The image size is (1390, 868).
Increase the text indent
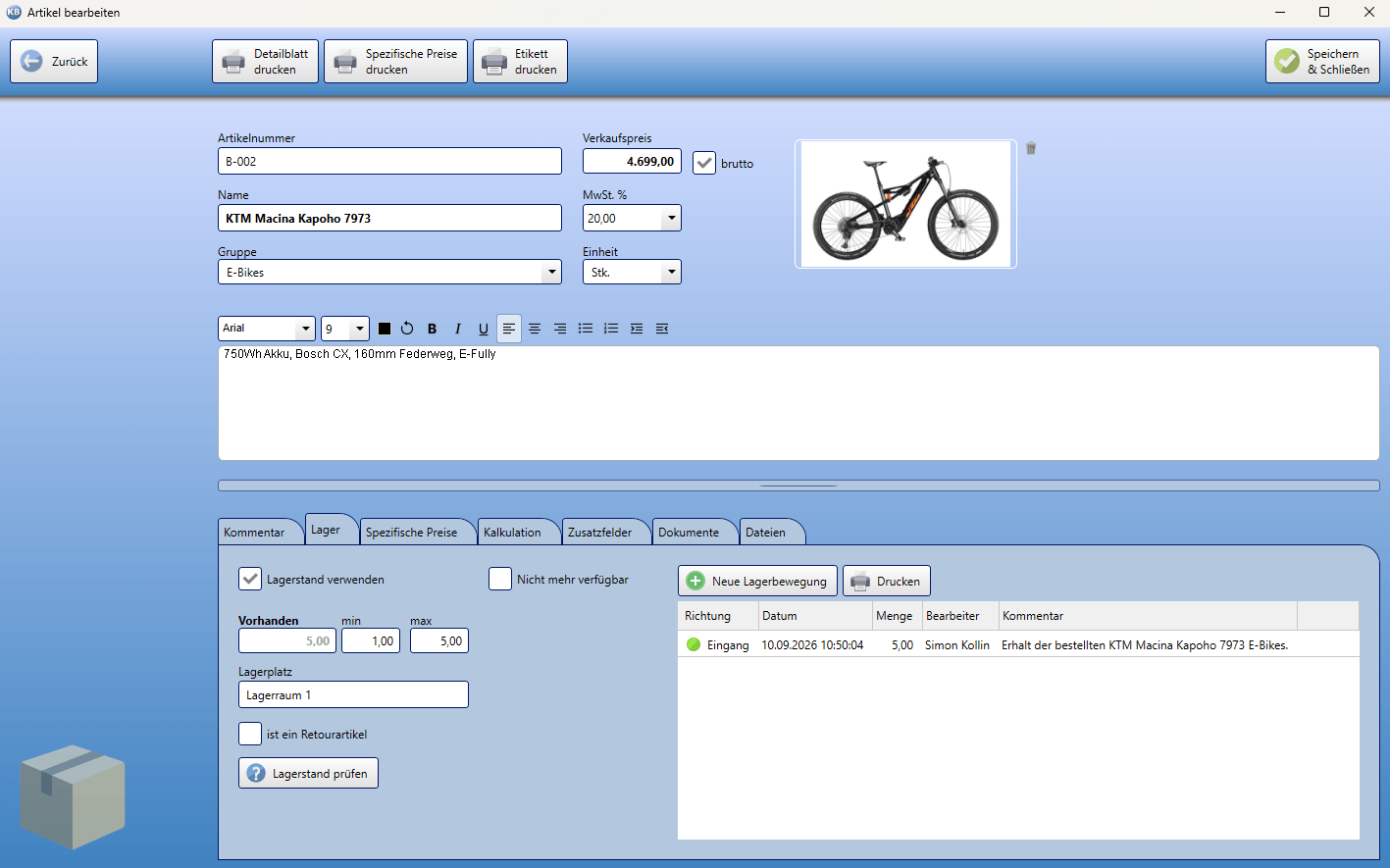tap(637, 329)
